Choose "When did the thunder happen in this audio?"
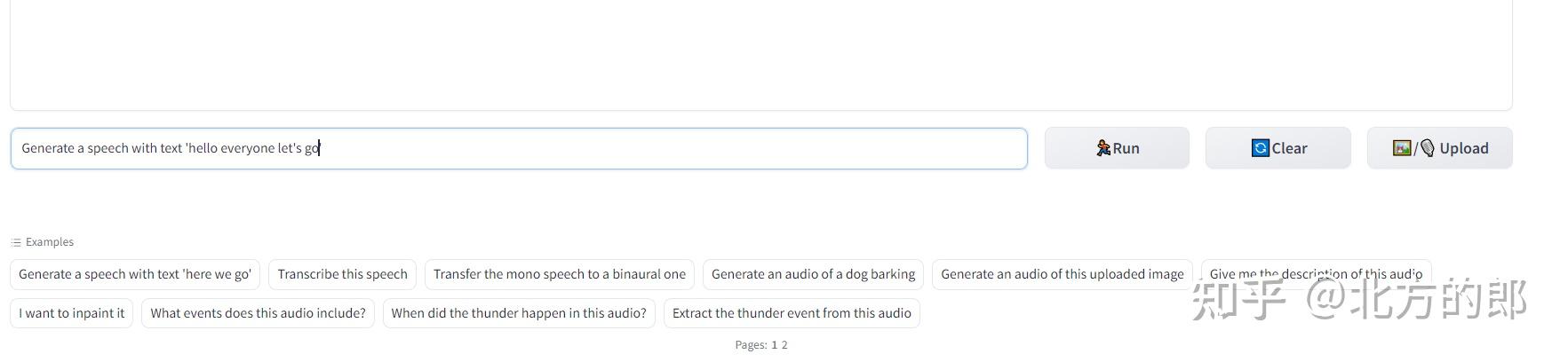Viewport: 1568px width, 362px height. 519,313
